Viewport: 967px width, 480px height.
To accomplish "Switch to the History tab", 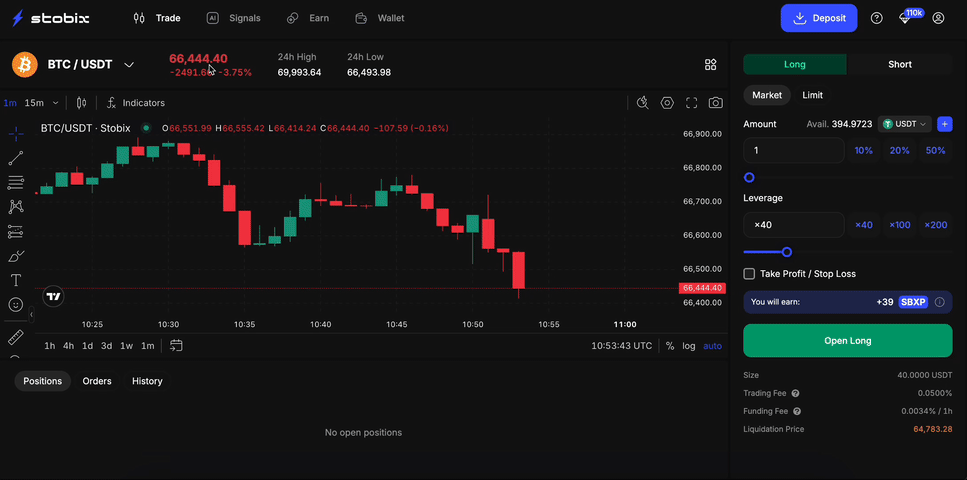I will point(147,381).
